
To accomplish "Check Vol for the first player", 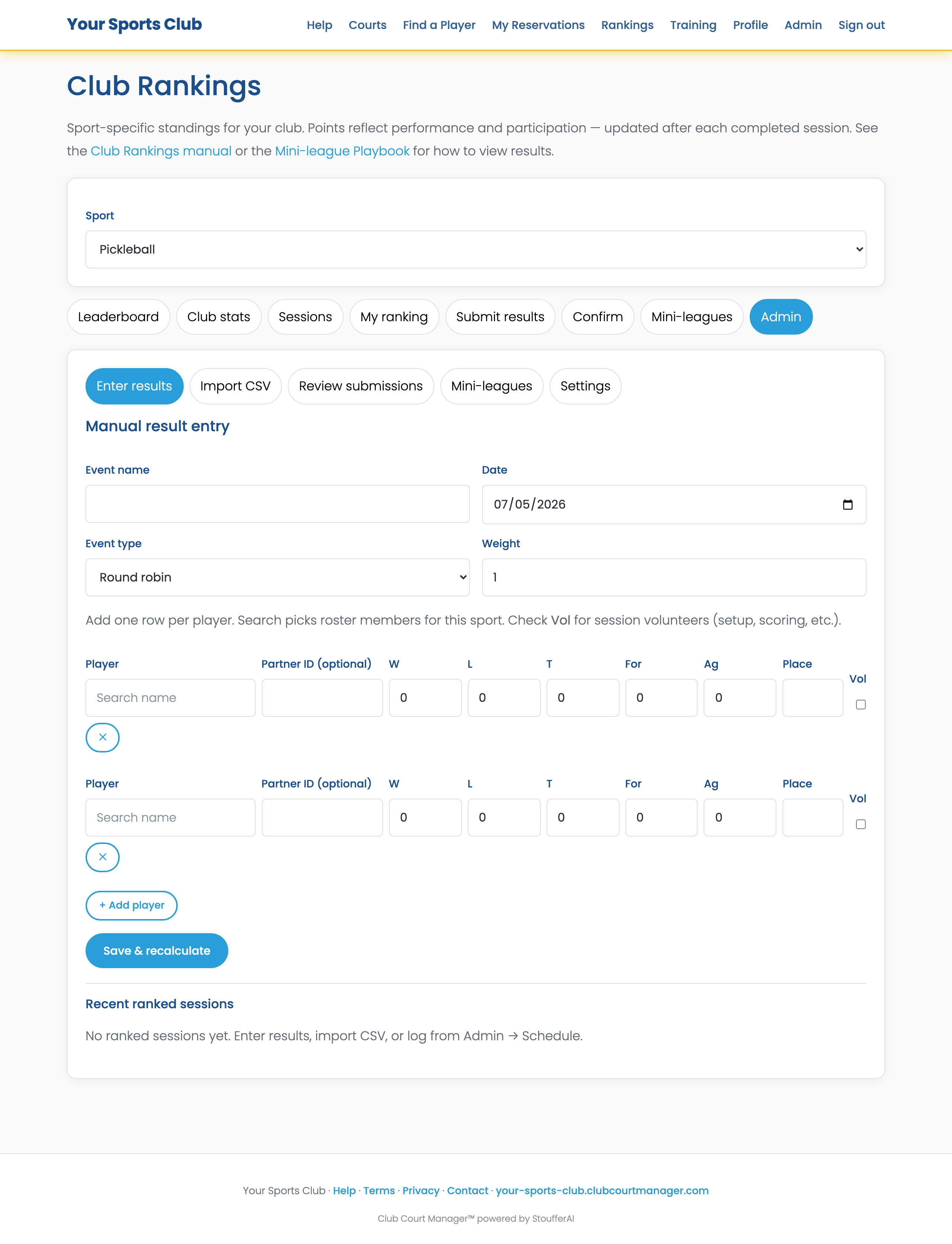I will (860, 704).
